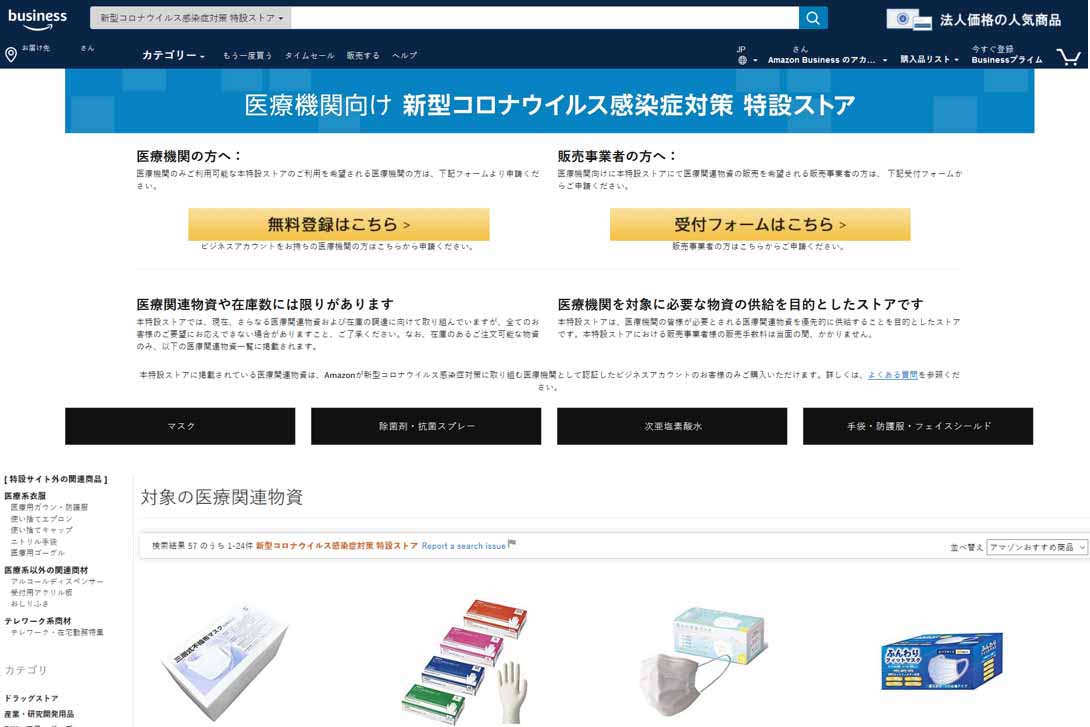The height and width of the screenshot is (727, 1090).
Task: Click the 受付フォームはこちら button
Action: pyautogui.click(x=760, y=224)
